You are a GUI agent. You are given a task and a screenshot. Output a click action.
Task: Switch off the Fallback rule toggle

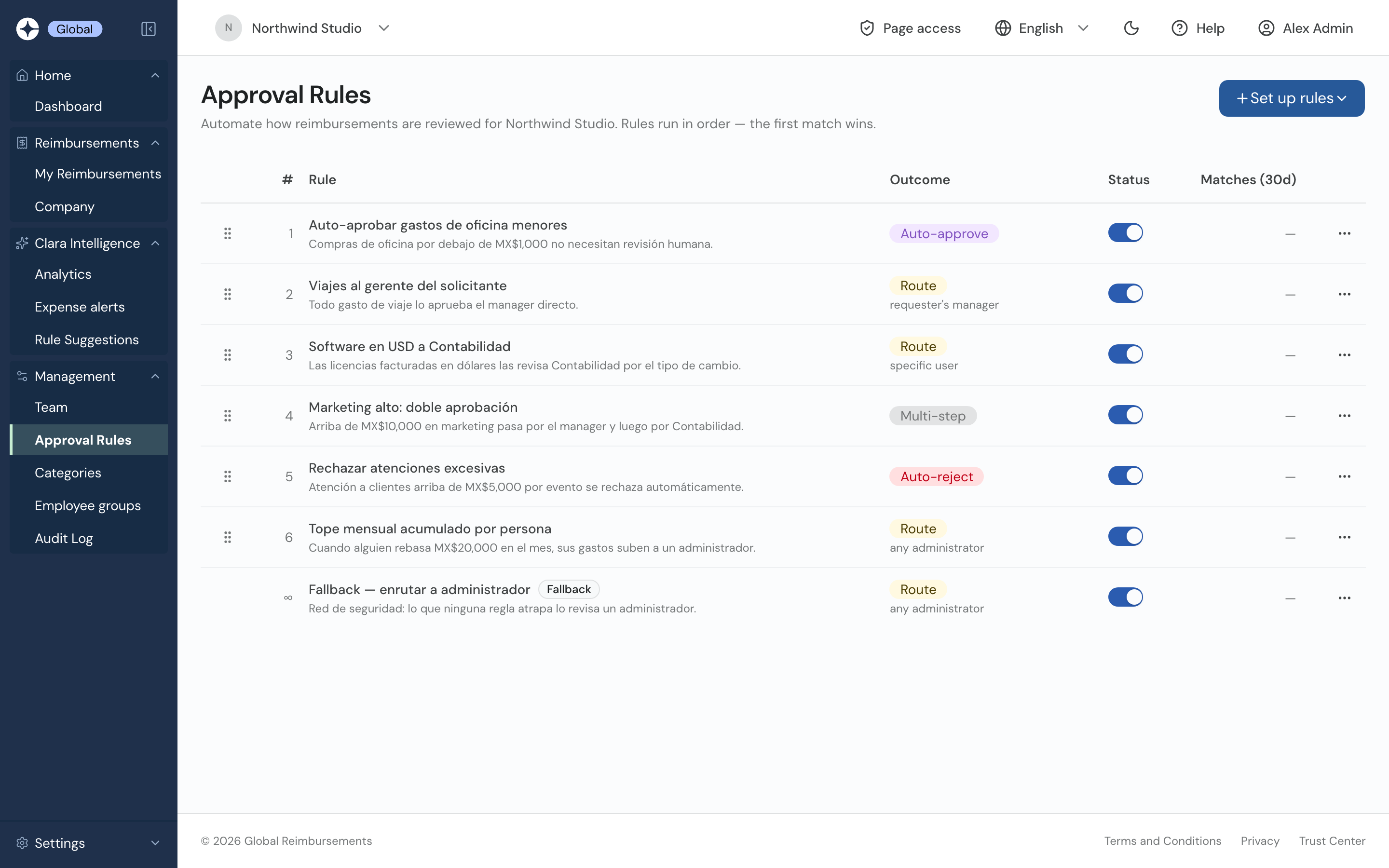click(1125, 597)
